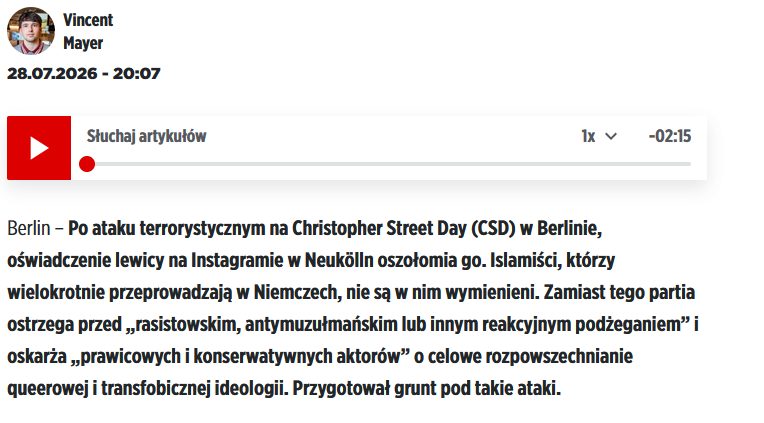This screenshot has width=764, height=423.
Task: Start audio playback with the red play button
Action: (39, 148)
